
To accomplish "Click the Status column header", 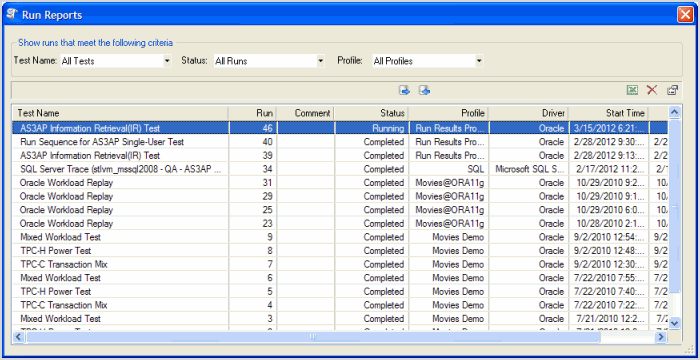I will [x=371, y=113].
